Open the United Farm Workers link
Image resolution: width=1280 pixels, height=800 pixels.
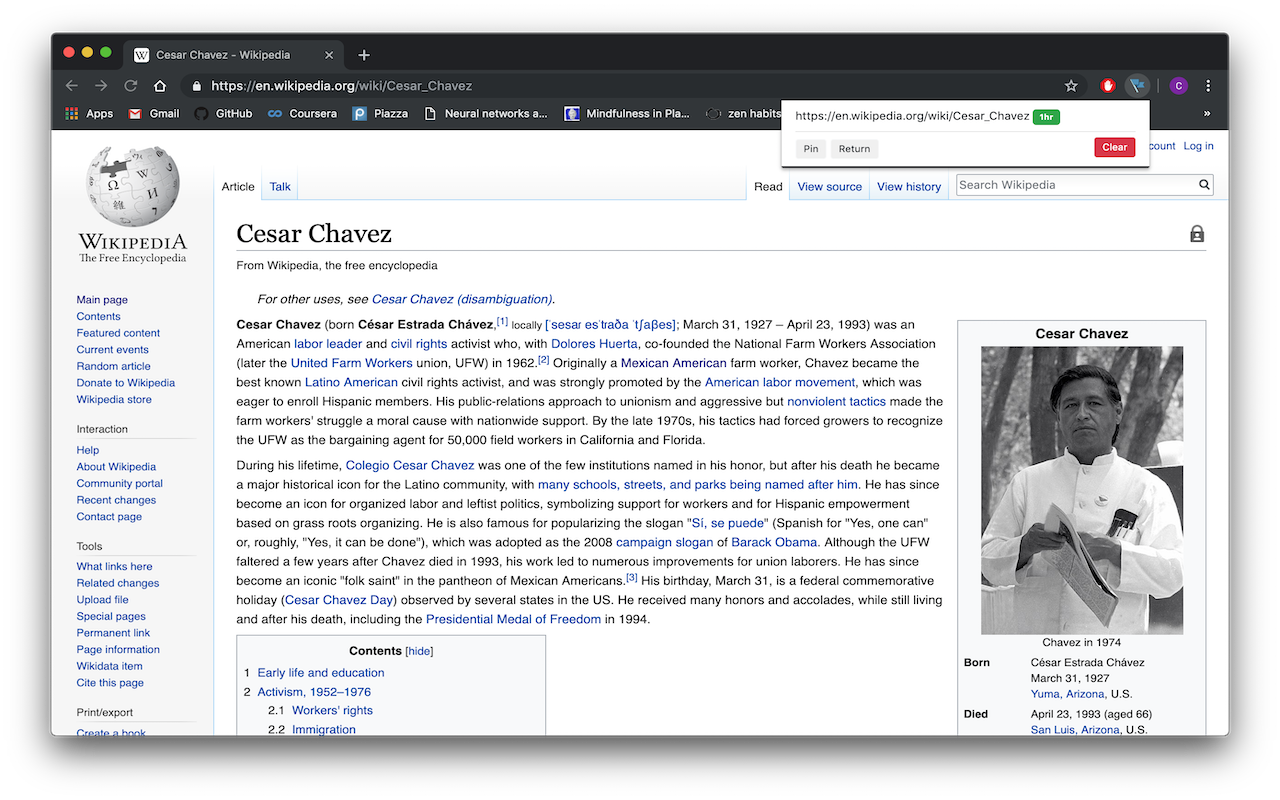[352, 363]
